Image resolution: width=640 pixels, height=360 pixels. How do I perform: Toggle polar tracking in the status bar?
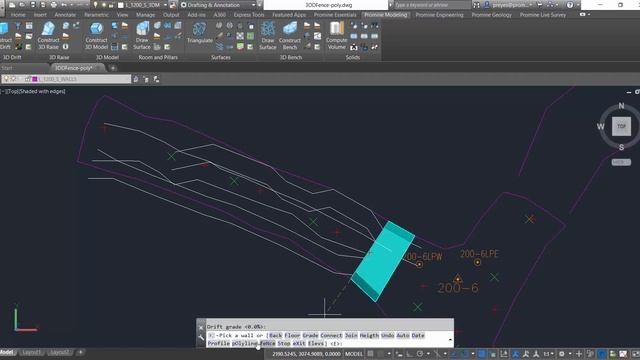[420, 354]
